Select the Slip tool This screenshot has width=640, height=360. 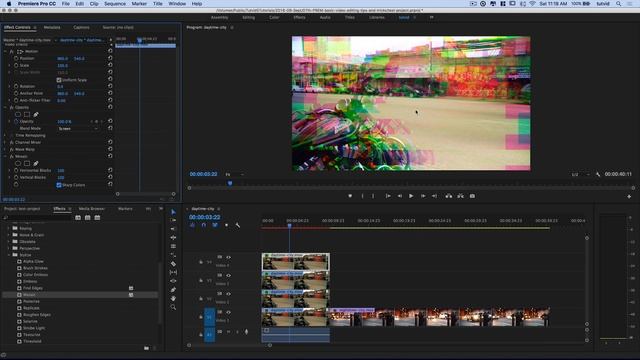[x=173, y=272]
